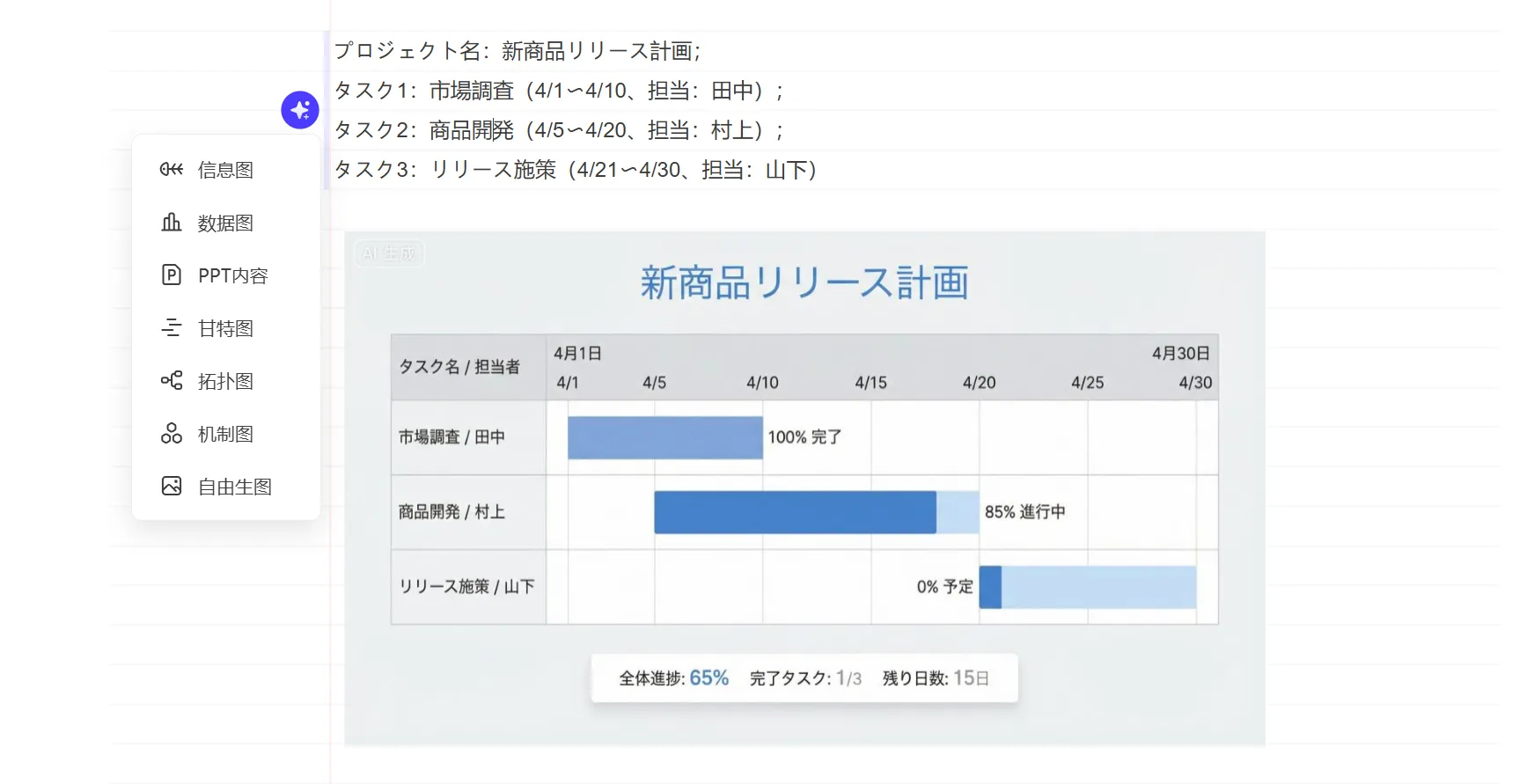Image resolution: width=1527 pixels, height=784 pixels.
Task: Click the タスク2 商品開発 text line
Action: coord(558,130)
